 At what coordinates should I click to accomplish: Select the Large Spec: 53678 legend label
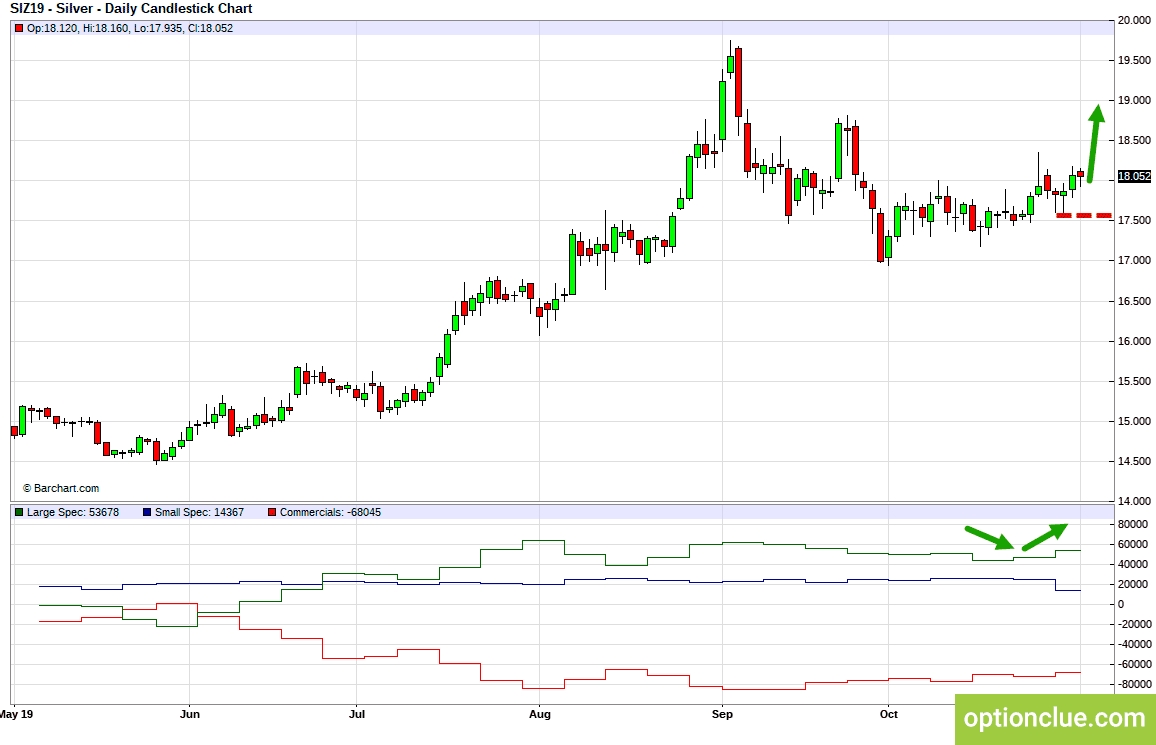[74, 512]
